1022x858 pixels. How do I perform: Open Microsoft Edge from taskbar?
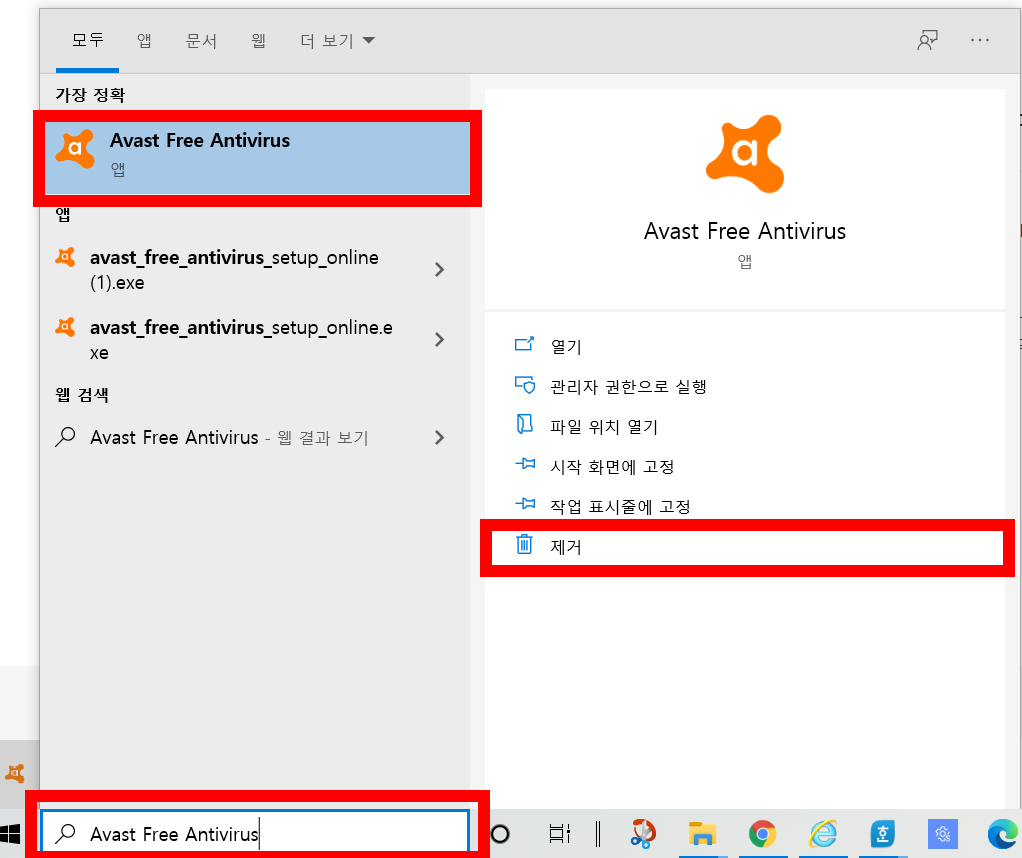coord(1004,833)
